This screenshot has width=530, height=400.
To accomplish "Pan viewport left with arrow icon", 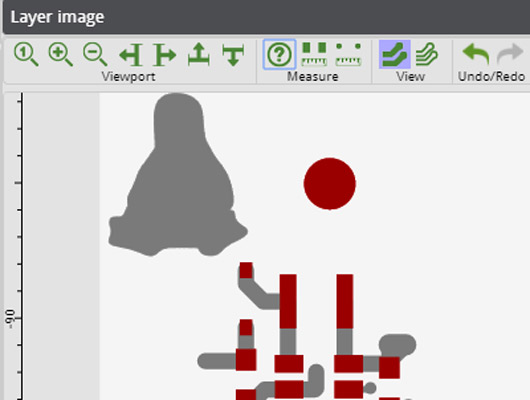I will click(x=130, y=54).
